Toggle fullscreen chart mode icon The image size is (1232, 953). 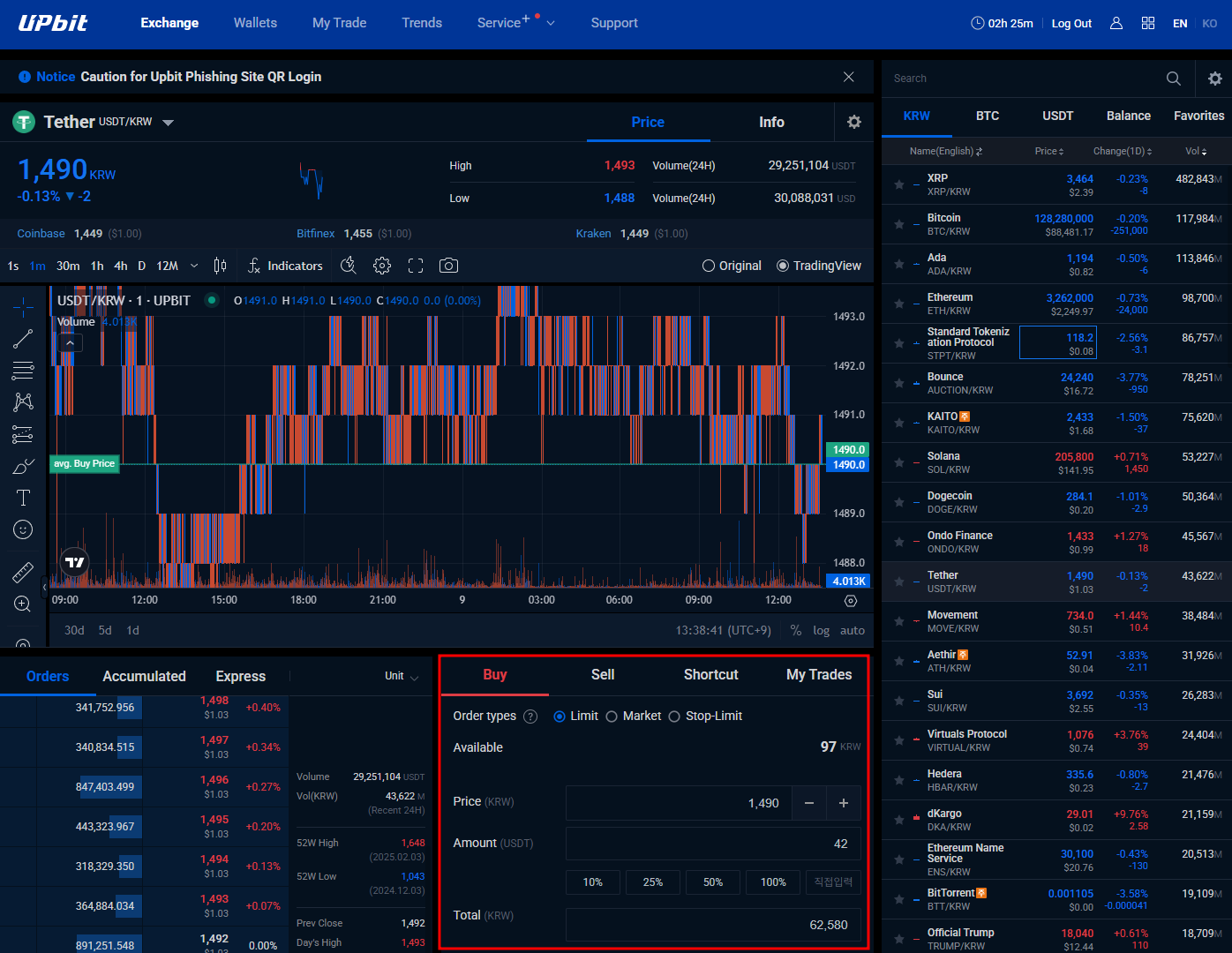pos(416,266)
